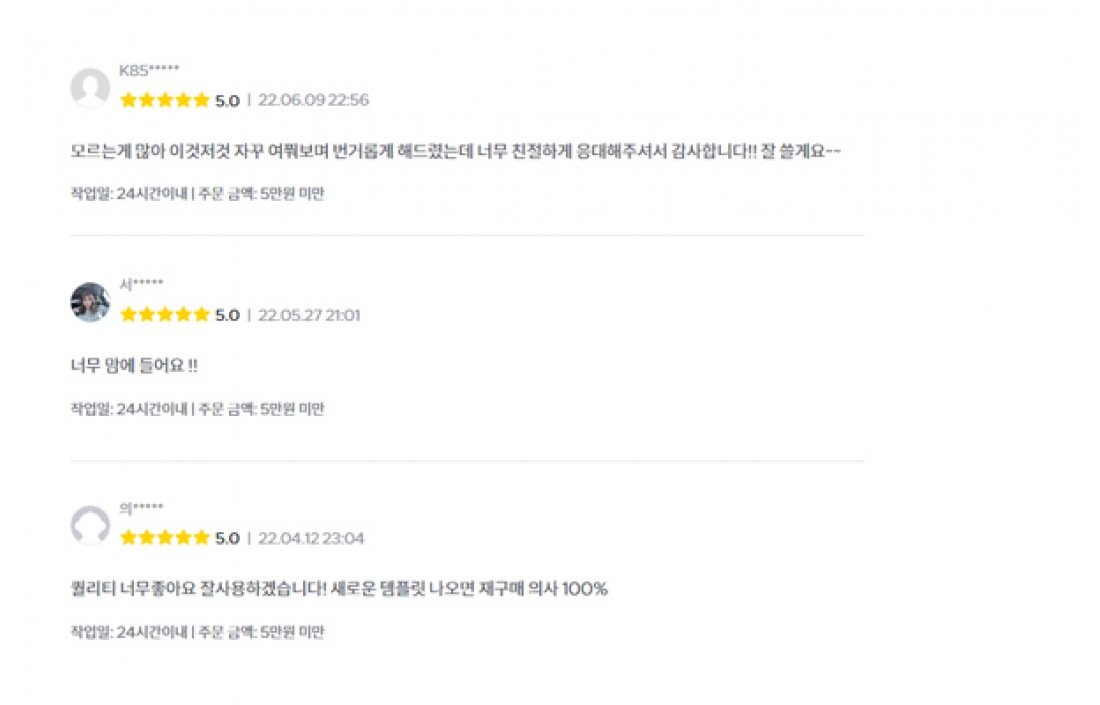Open reviewer K85***** username

click(x=149, y=70)
